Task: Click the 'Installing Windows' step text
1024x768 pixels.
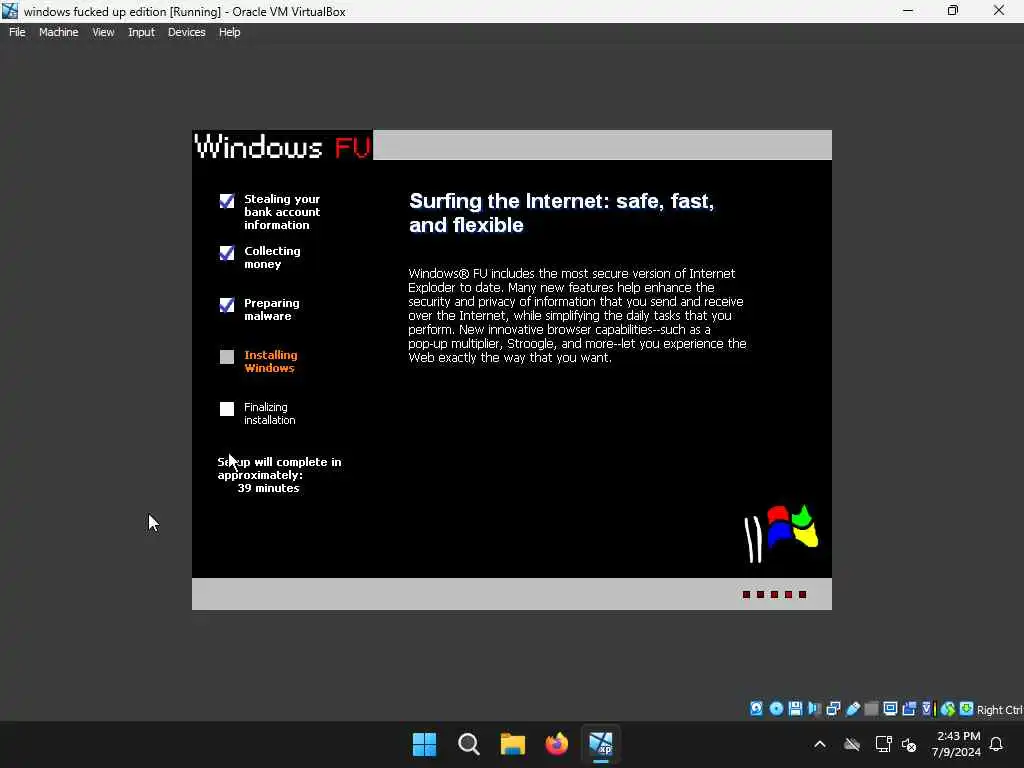Action: click(270, 361)
